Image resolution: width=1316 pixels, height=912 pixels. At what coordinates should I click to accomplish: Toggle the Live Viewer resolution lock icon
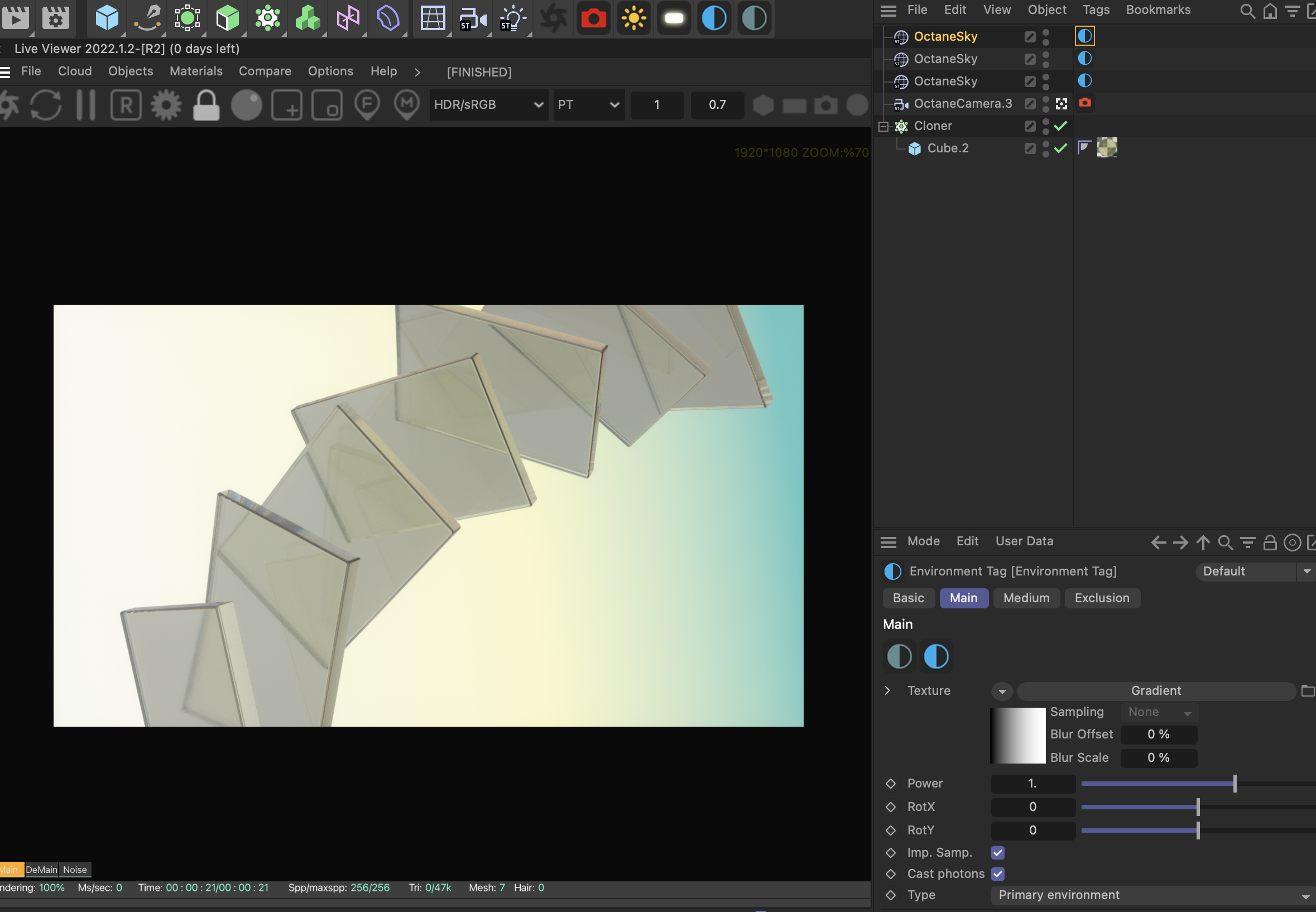coord(206,105)
